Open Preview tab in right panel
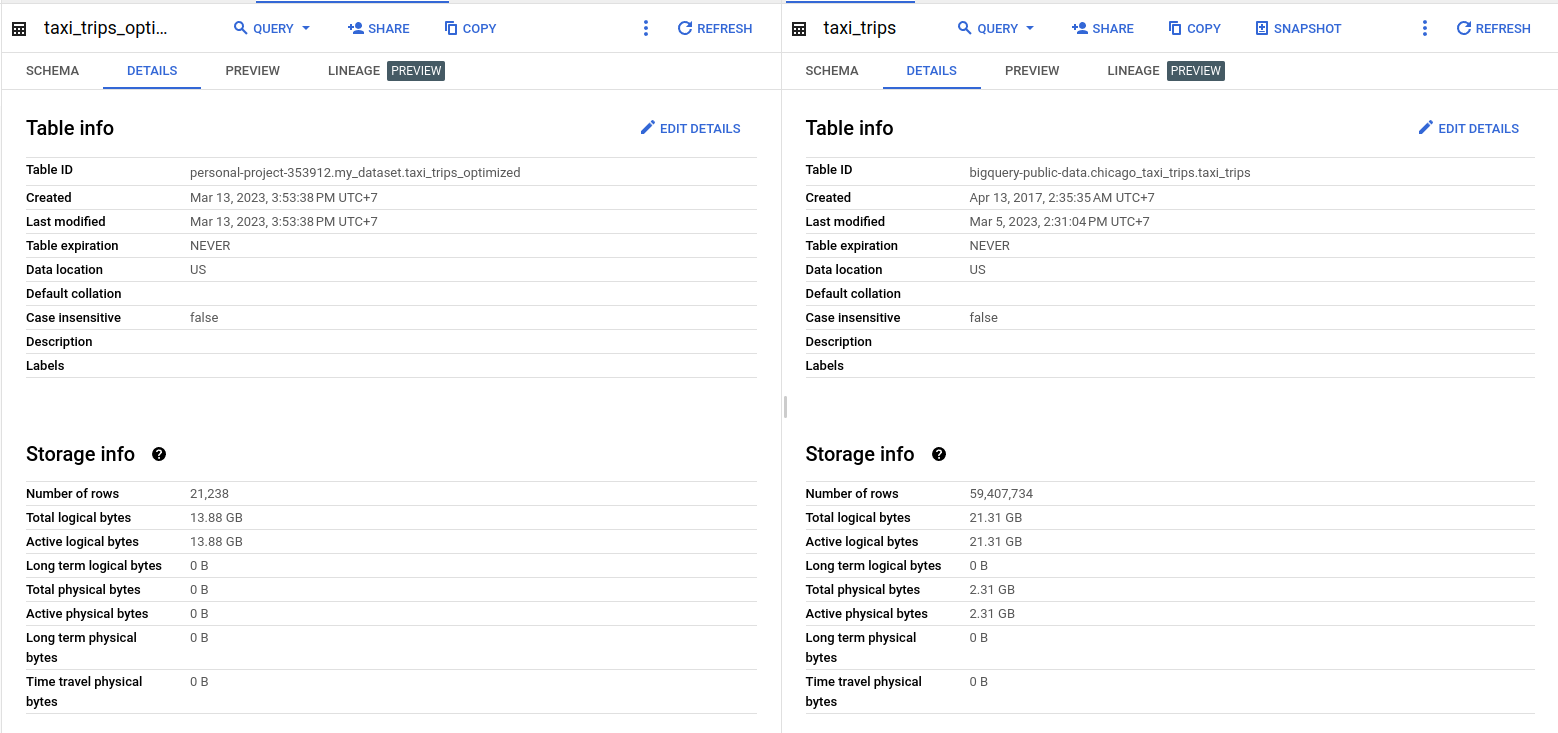This screenshot has height=733, width=1558. (x=1032, y=71)
